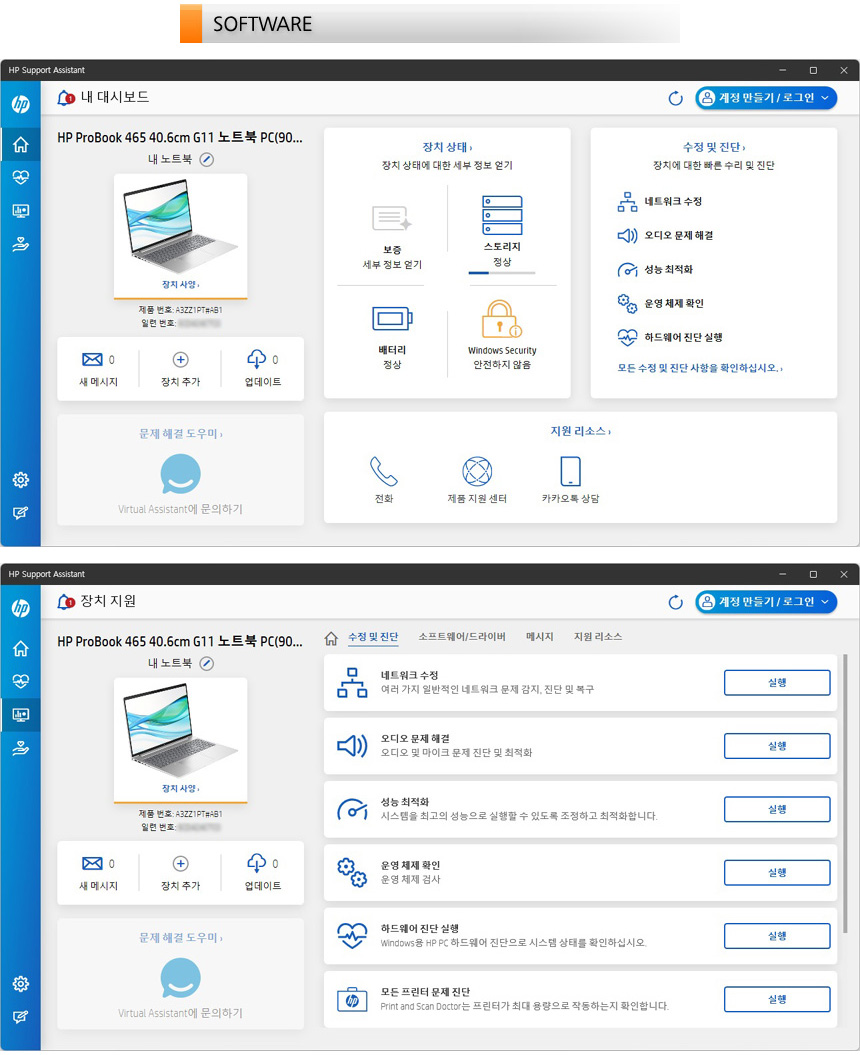
Task: Expand 계정 만들기 / 로그인 in the 장치 지원 window
Action: (x=766, y=602)
